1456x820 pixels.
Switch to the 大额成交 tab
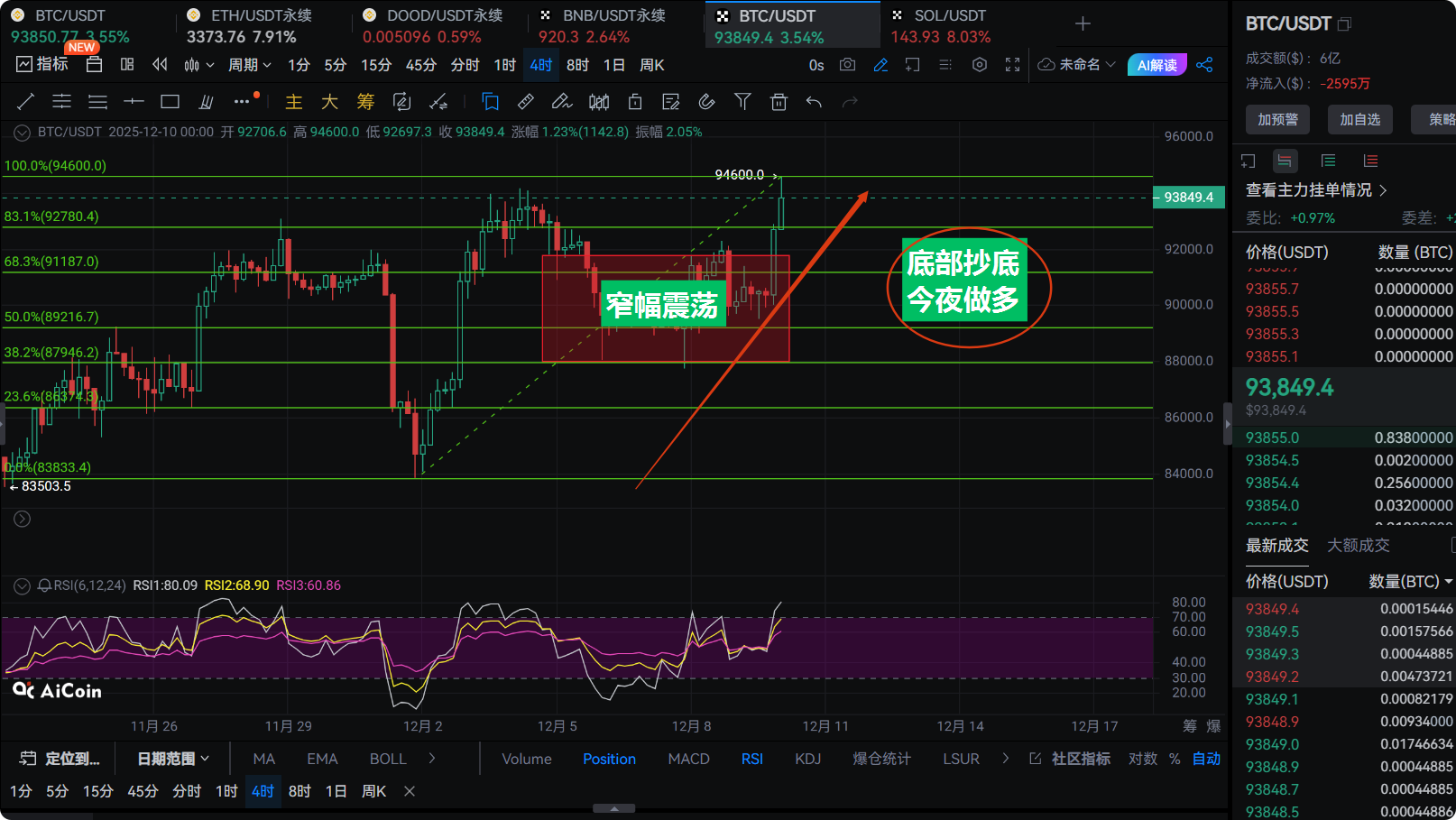tap(1358, 545)
